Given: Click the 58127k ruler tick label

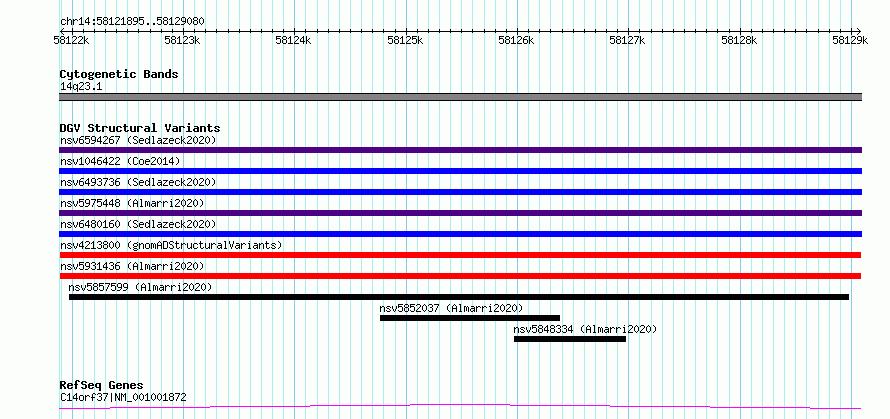Looking at the screenshot, I should 628,40.
